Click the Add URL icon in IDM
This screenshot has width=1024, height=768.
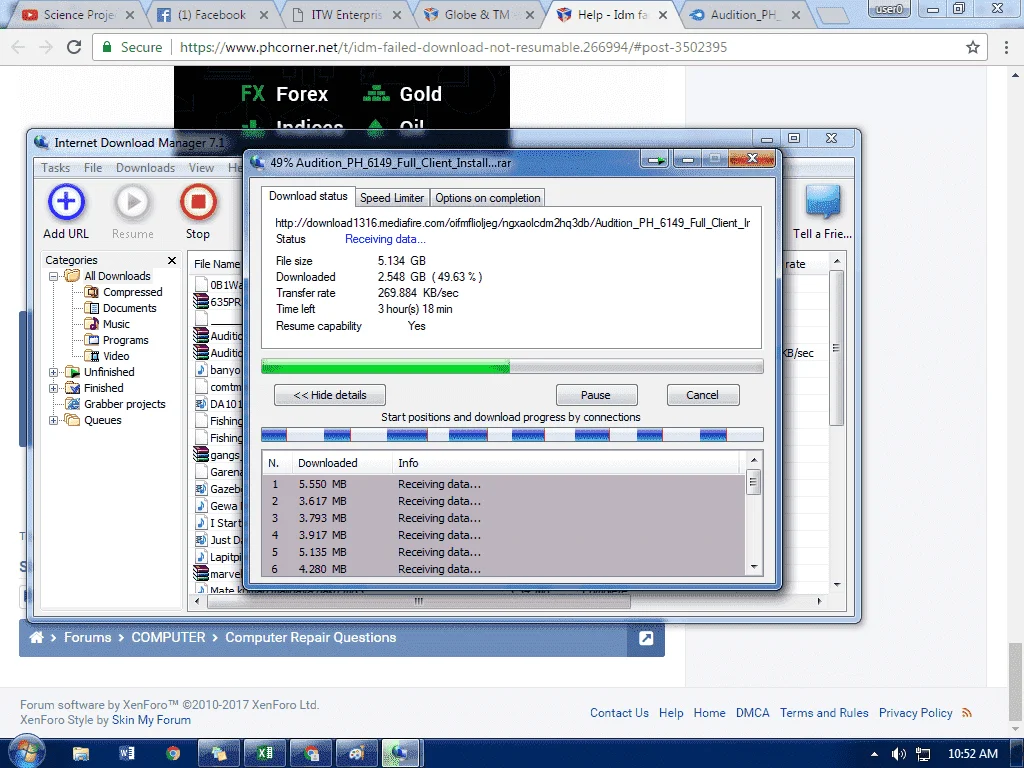tap(66, 202)
